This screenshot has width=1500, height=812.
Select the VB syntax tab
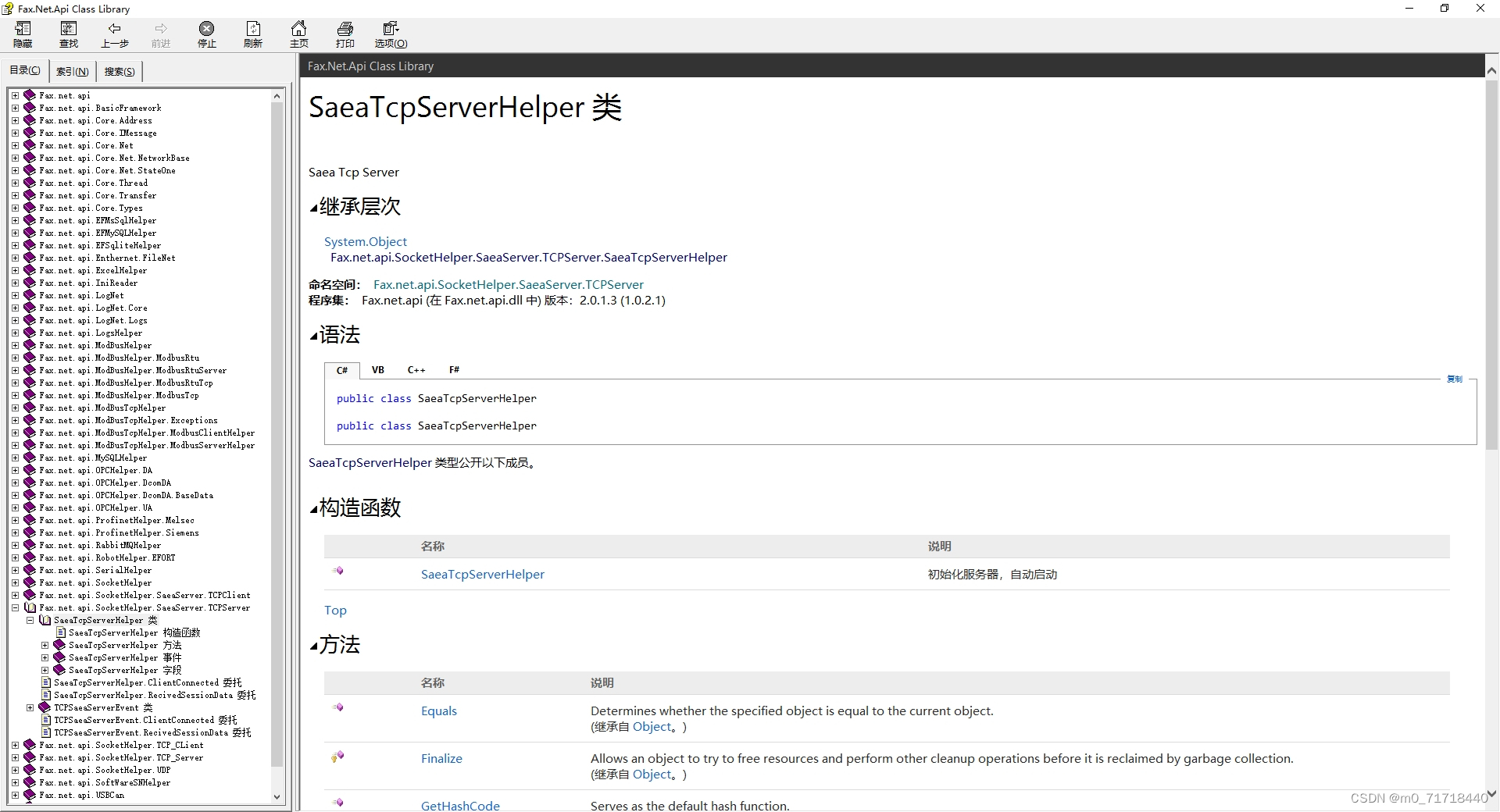pyautogui.click(x=378, y=370)
